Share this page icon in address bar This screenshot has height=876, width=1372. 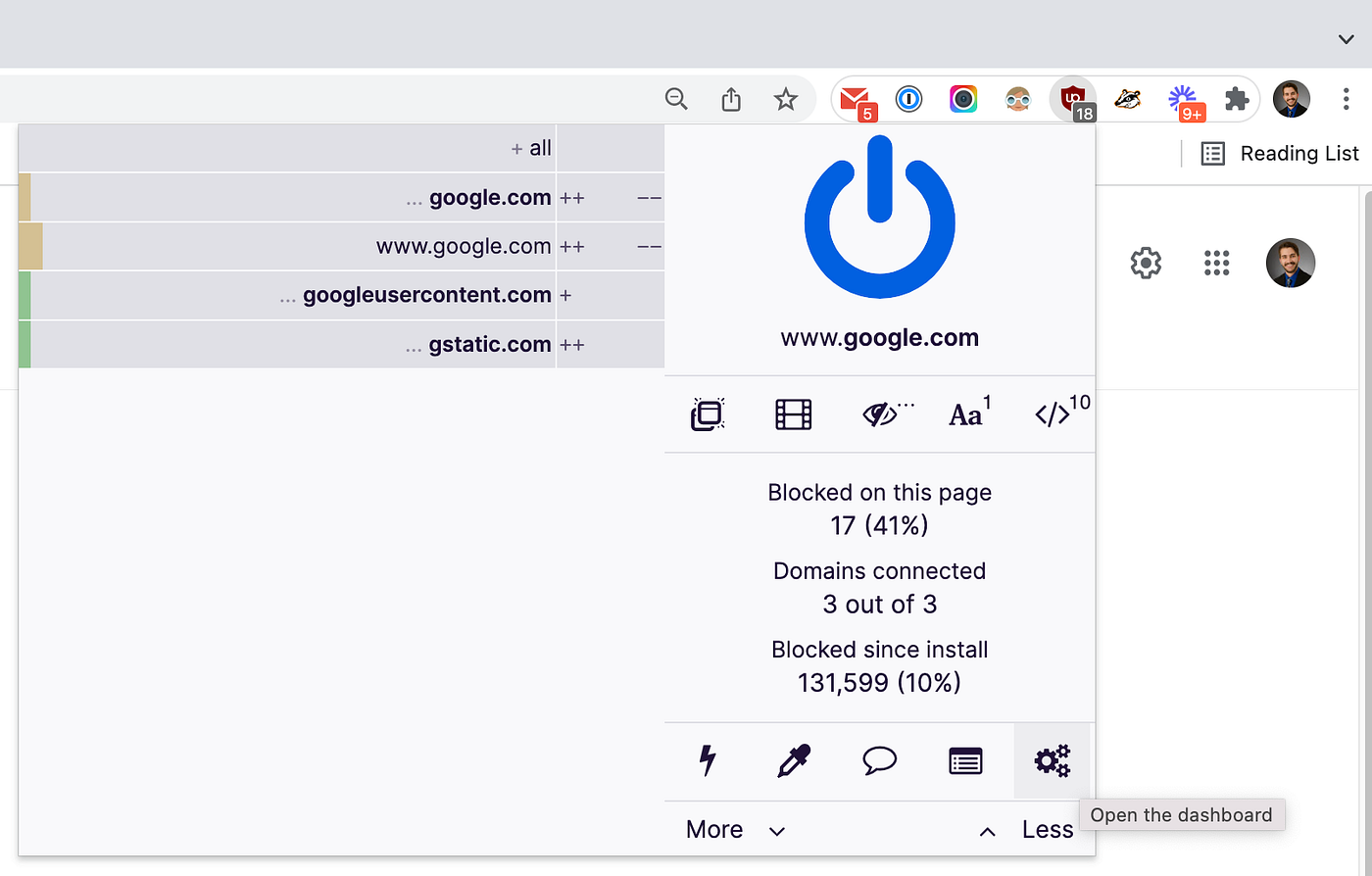point(731,99)
